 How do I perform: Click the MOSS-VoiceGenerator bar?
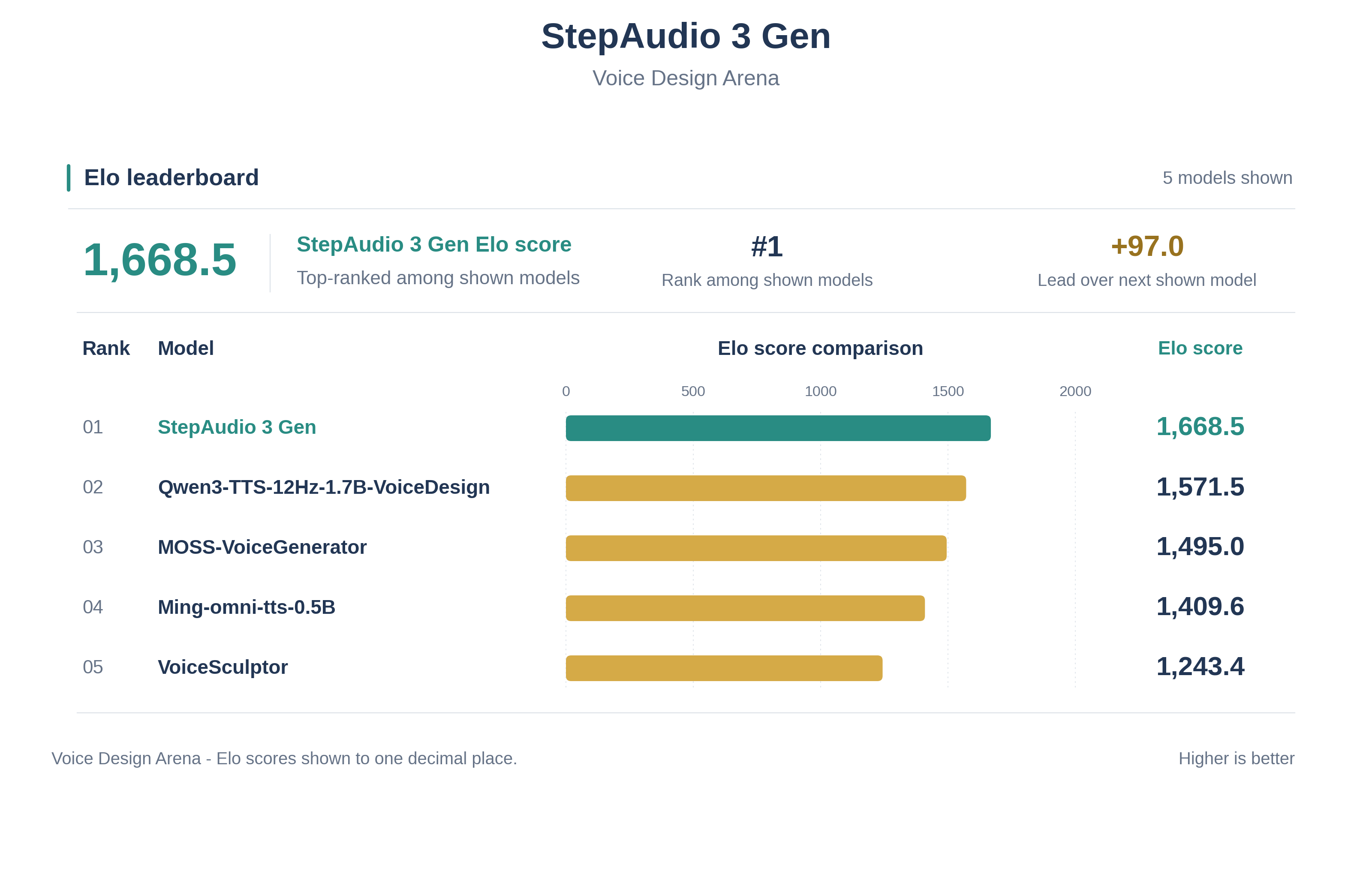[x=756, y=548]
